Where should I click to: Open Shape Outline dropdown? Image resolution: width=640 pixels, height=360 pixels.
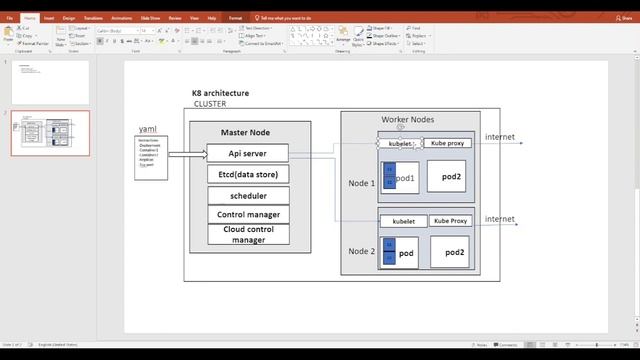384,36
